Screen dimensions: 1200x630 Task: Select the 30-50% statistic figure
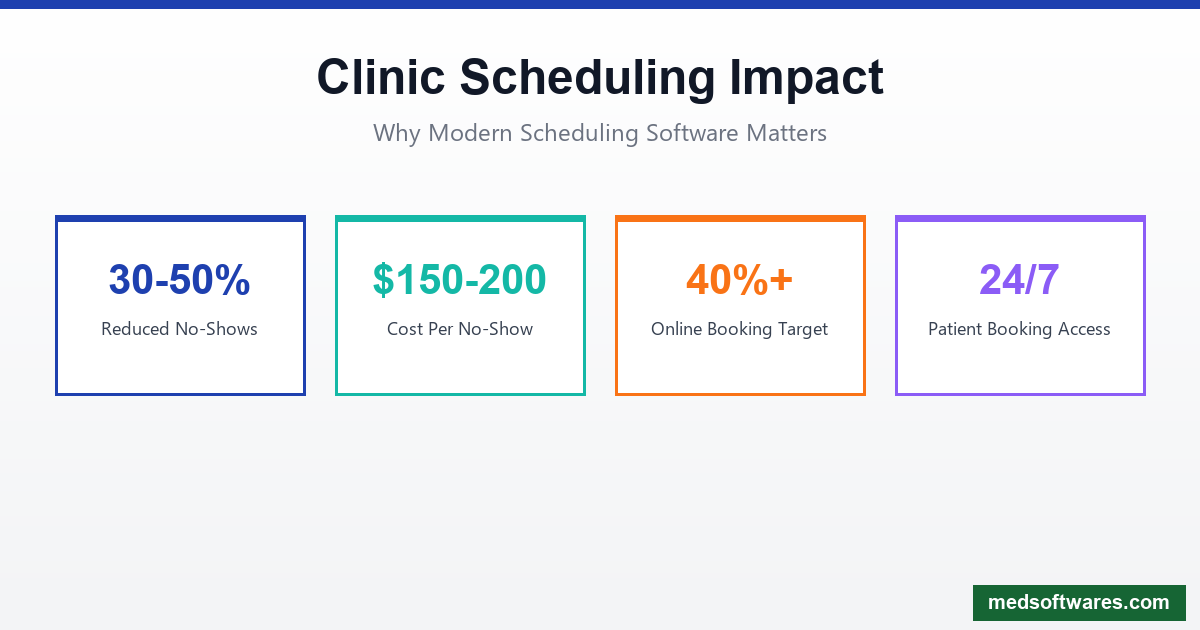180,280
